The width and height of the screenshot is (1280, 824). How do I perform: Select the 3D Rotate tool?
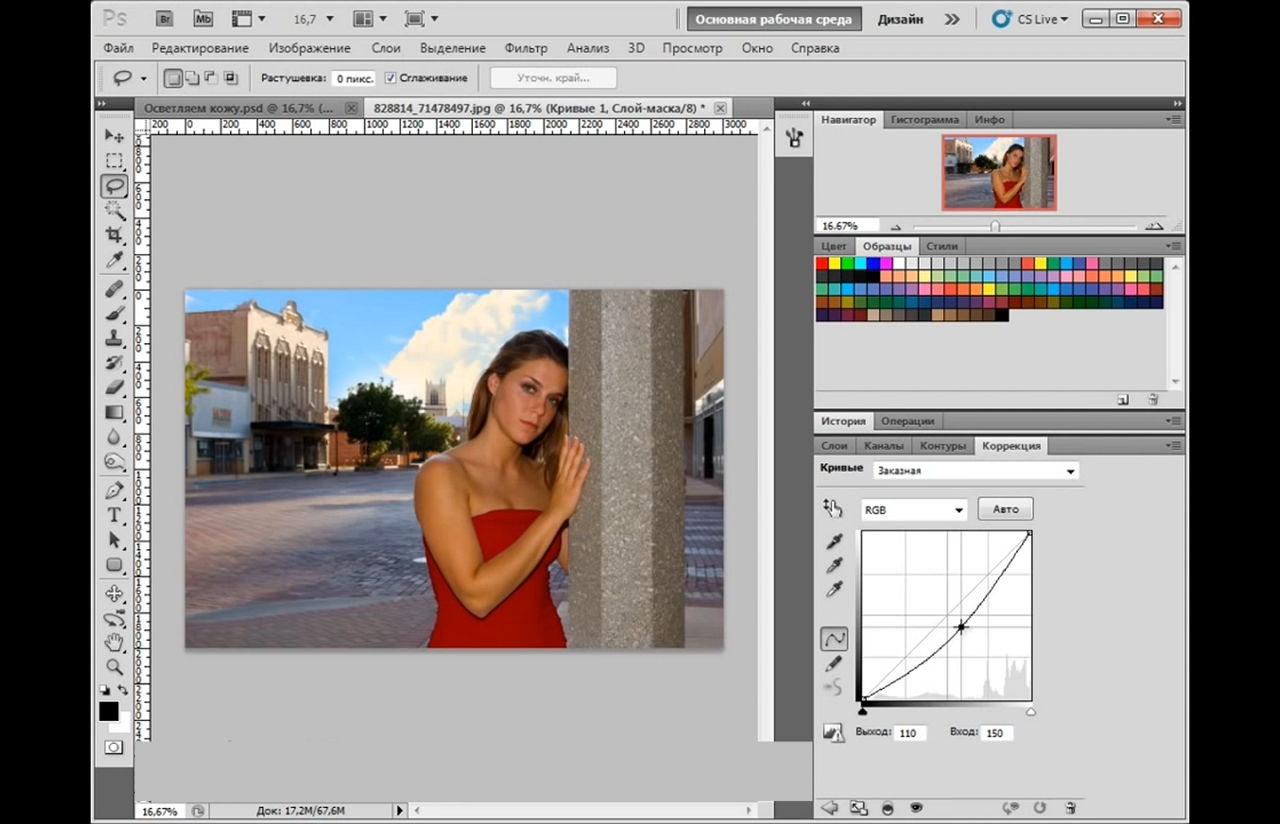(x=114, y=594)
